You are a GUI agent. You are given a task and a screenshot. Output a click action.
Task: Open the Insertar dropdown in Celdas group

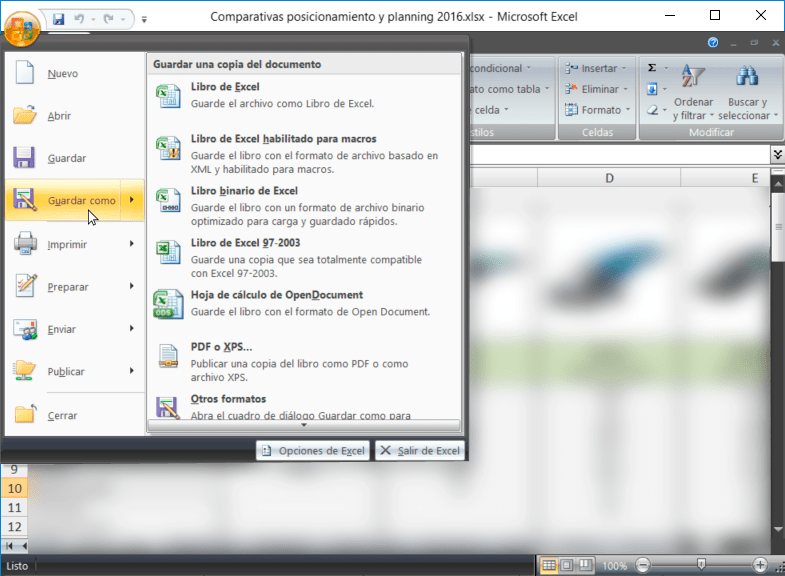click(596, 68)
